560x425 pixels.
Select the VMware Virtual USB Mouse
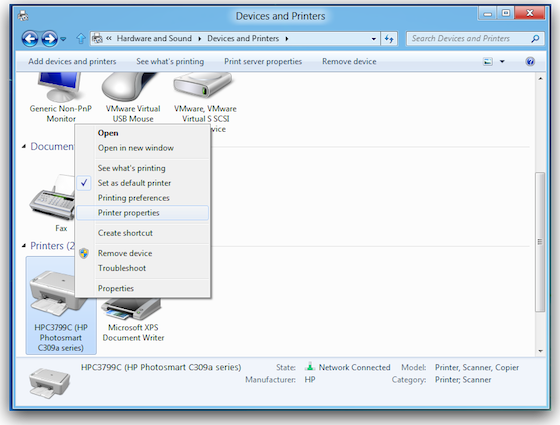[x=133, y=98]
